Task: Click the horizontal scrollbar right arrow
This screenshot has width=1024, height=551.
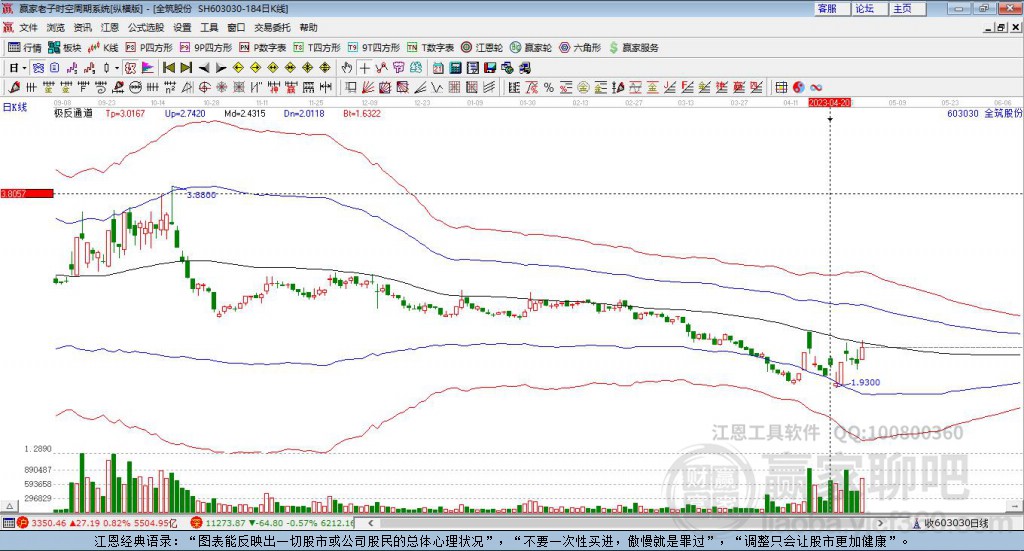Action: pyautogui.click(x=880, y=523)
